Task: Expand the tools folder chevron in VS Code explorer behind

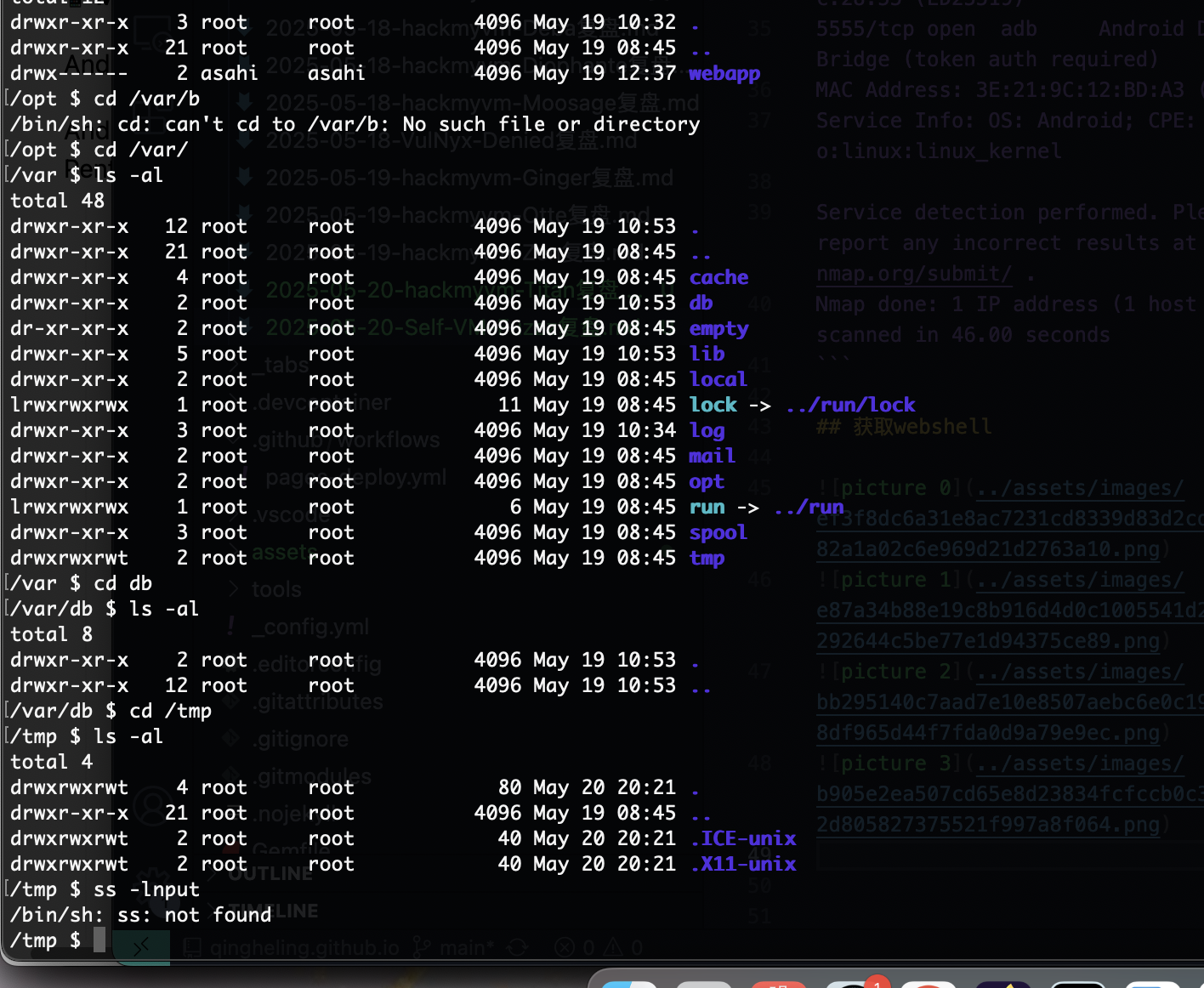Action: [235, 588]
